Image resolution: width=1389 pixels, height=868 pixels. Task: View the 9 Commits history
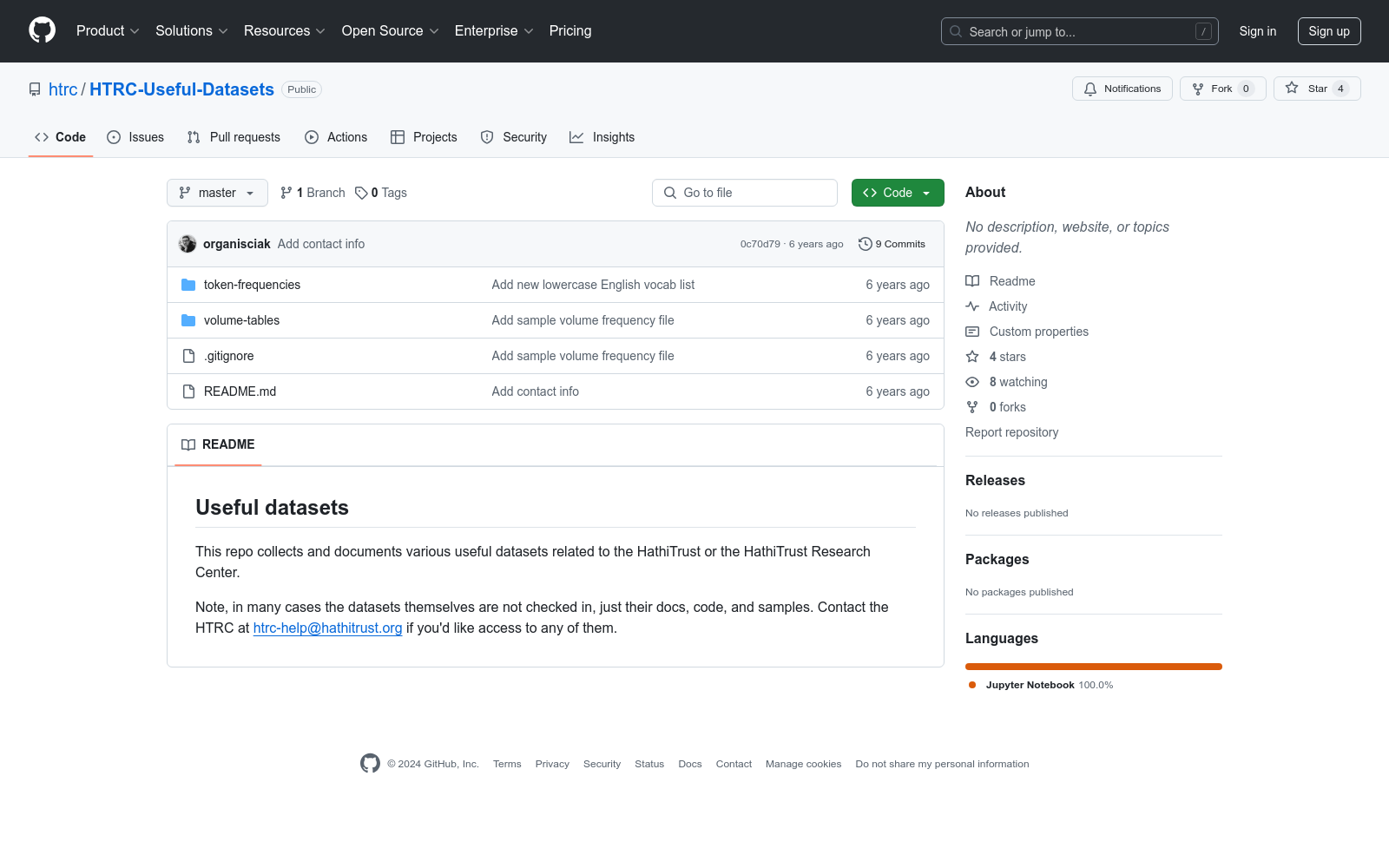[892, 244]
